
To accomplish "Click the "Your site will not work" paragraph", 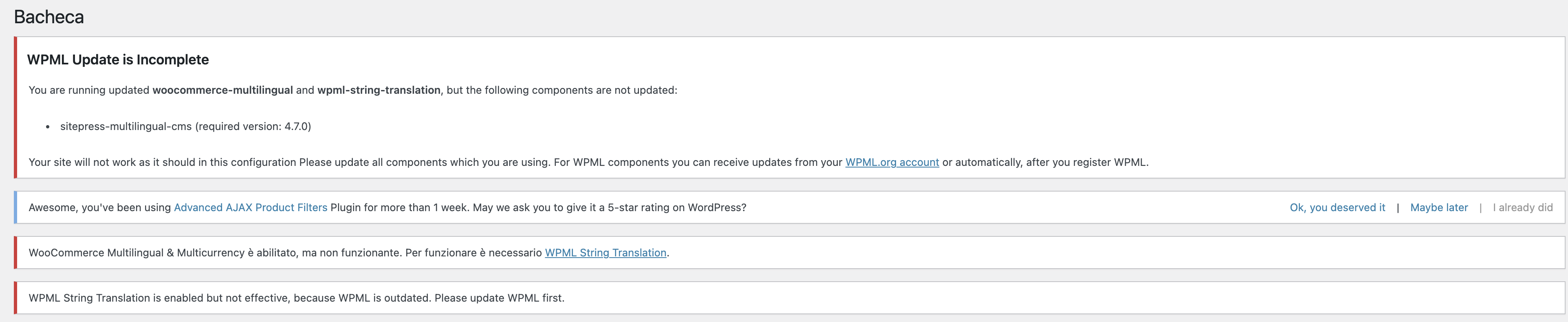I will (426, 163).
